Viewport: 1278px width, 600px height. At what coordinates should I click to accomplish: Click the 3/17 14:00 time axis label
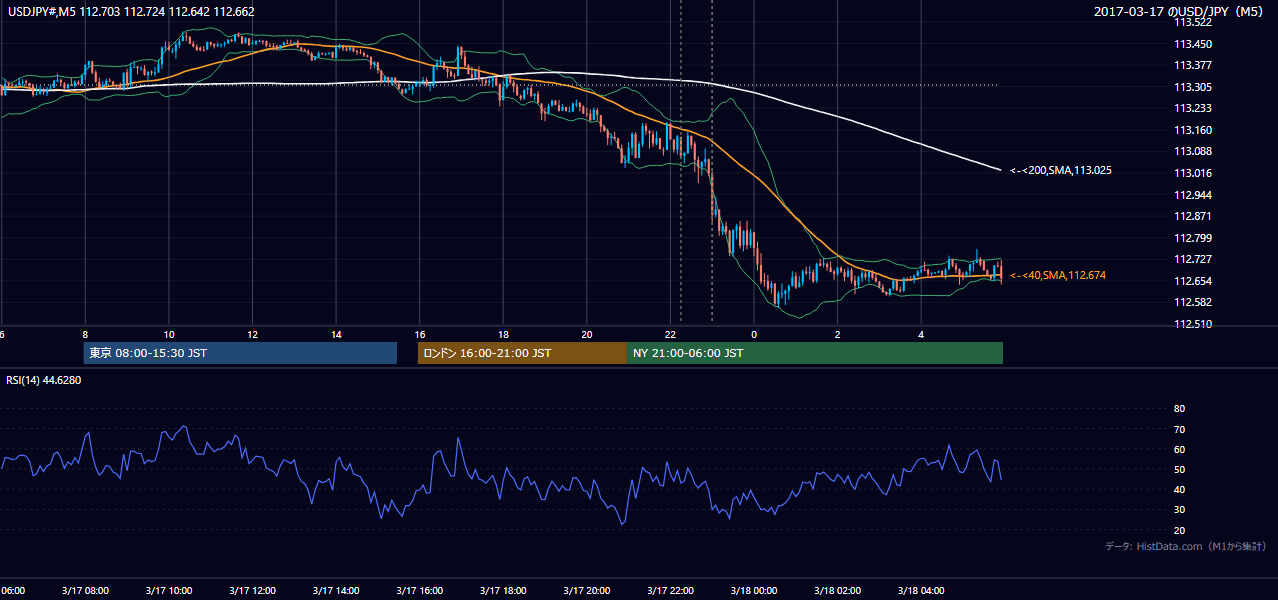click(x=336, y=590)
